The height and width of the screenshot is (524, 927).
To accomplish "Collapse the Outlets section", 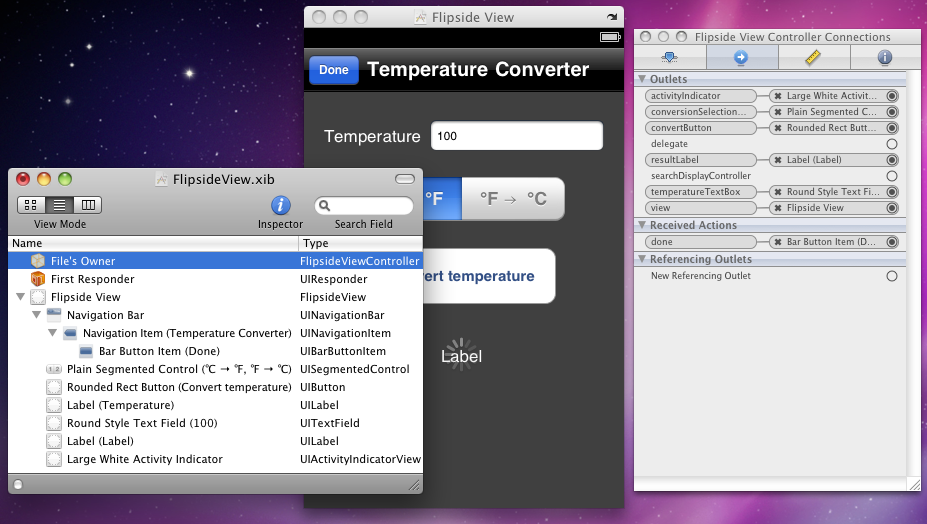I will click(x=642, y=79).
